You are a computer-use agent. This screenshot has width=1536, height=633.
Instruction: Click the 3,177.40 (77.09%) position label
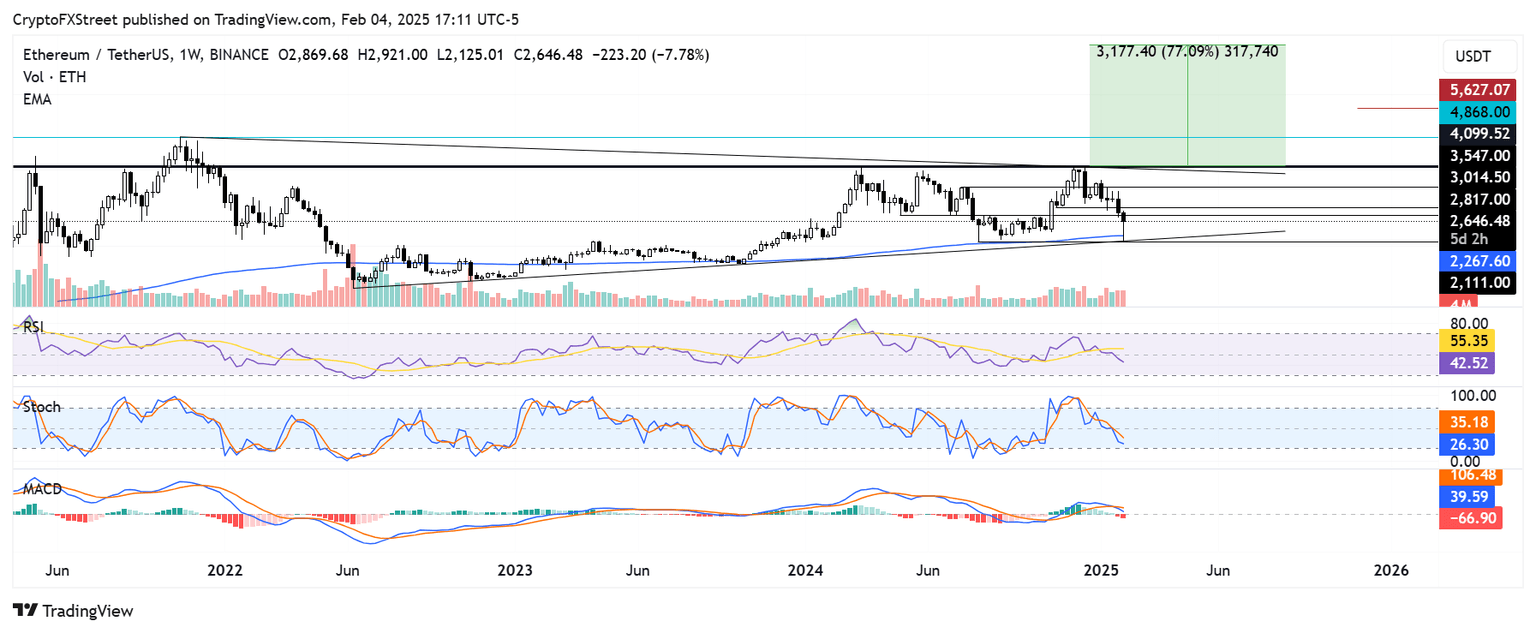pos(1187,51)
